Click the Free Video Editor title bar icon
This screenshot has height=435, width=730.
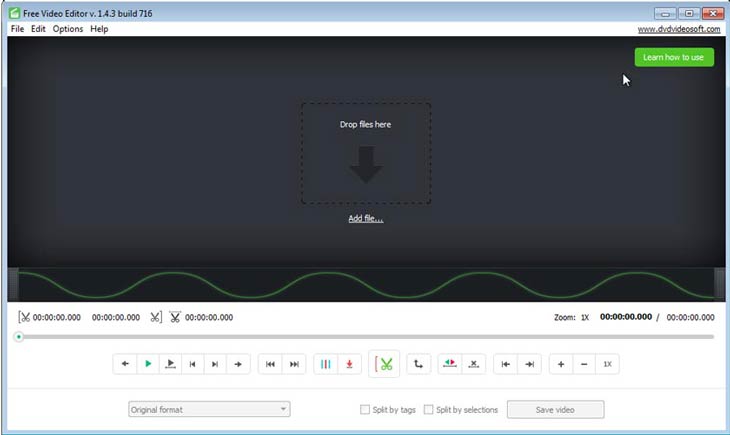point(14,13)
